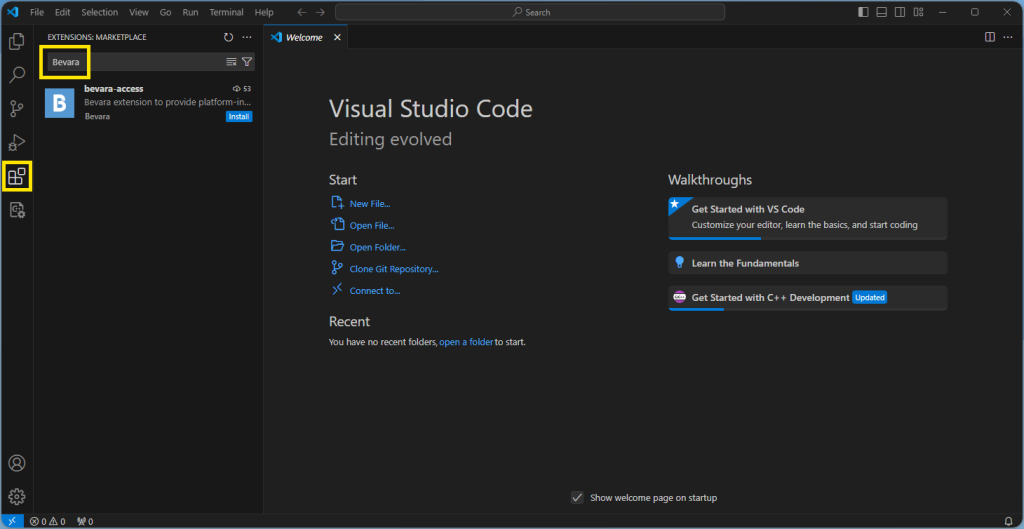Open the Selection menu
Image resolution: width=1024 pixels, height=529 pixels.
coord(100,12)
